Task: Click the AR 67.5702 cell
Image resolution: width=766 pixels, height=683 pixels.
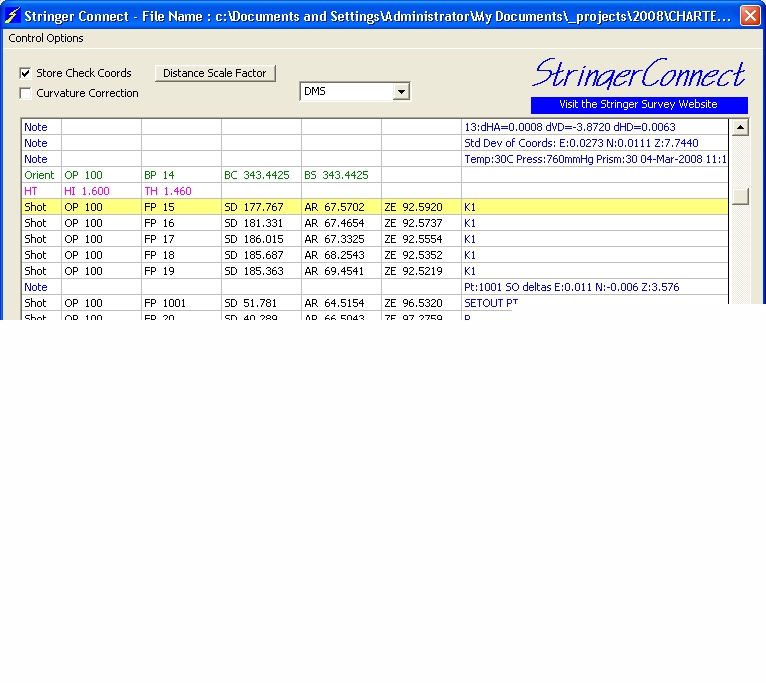Action: (341, 207)
